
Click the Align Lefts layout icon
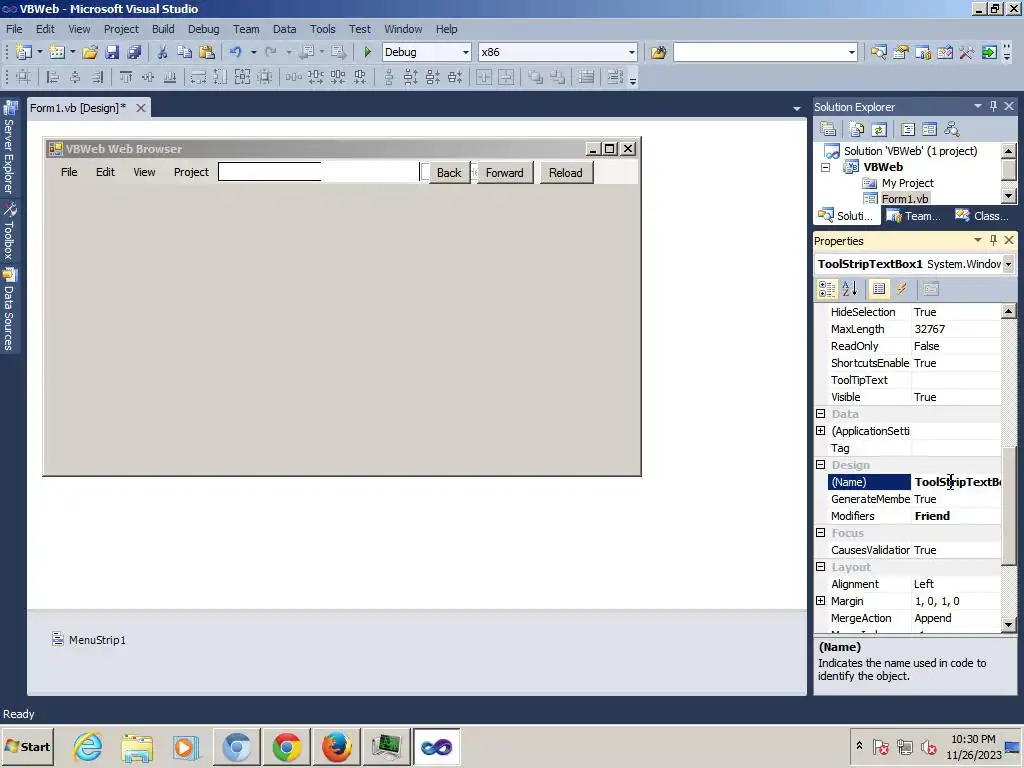click(53, 77)
